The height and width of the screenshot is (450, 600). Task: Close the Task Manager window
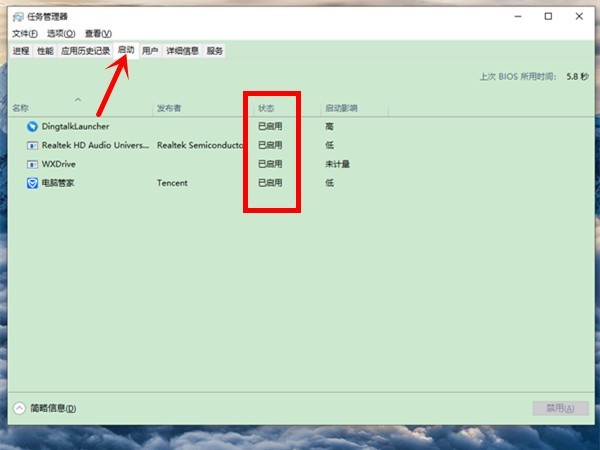[579, 16]
